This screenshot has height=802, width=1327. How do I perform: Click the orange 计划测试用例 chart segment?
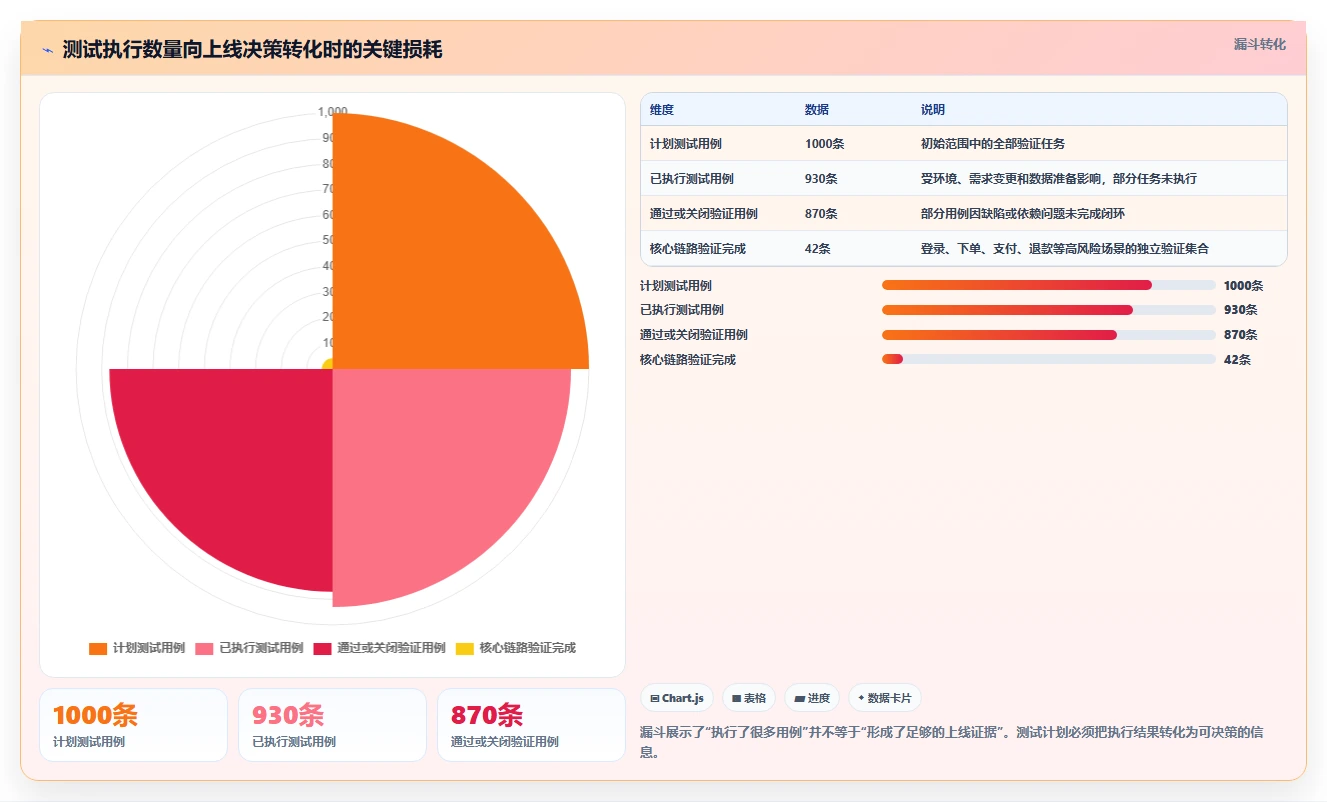tap(440, 260)
